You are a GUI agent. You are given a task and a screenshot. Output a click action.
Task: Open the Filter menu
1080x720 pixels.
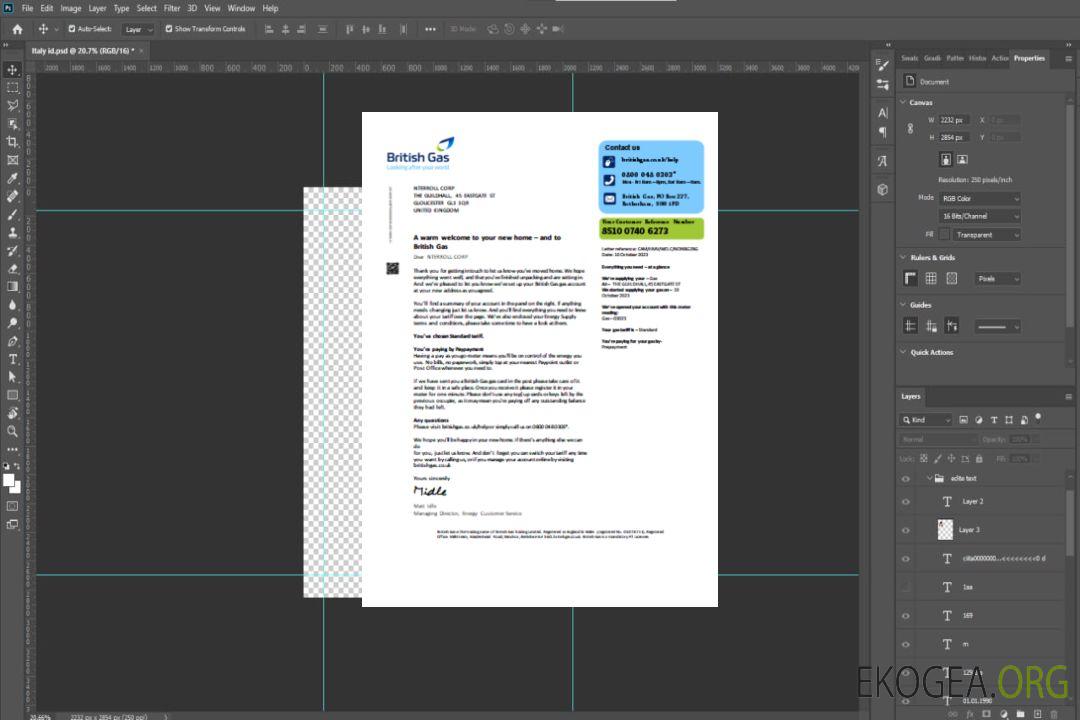pos(172,8)
